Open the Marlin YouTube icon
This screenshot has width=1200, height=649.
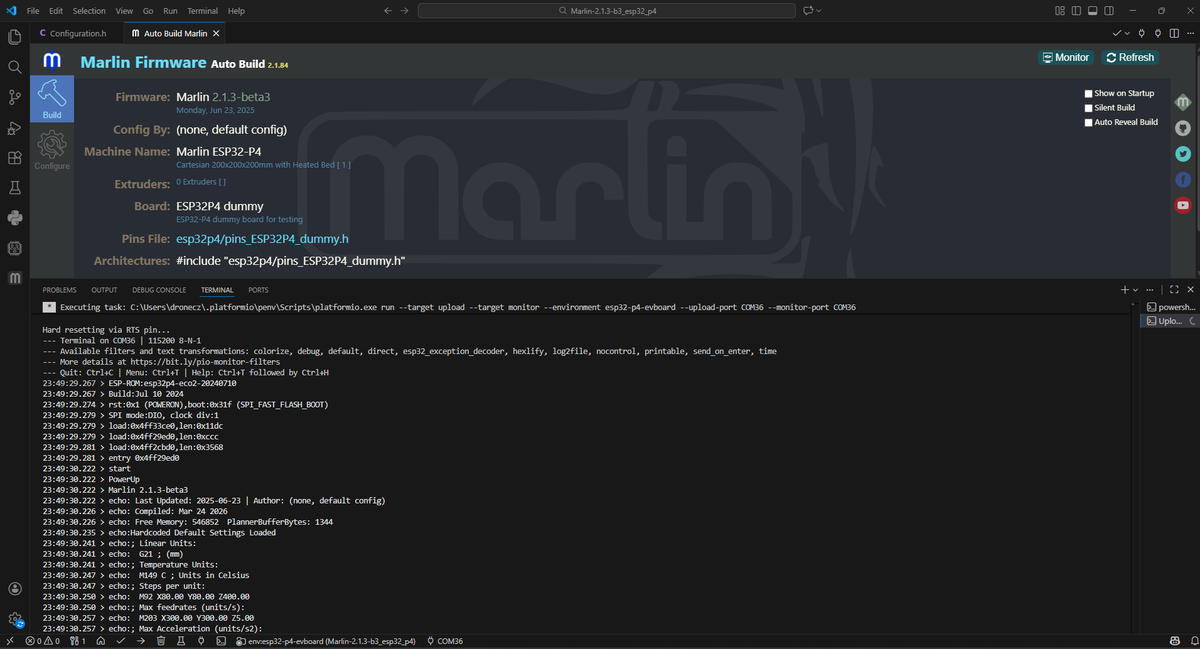click(x=1183, y=205)
